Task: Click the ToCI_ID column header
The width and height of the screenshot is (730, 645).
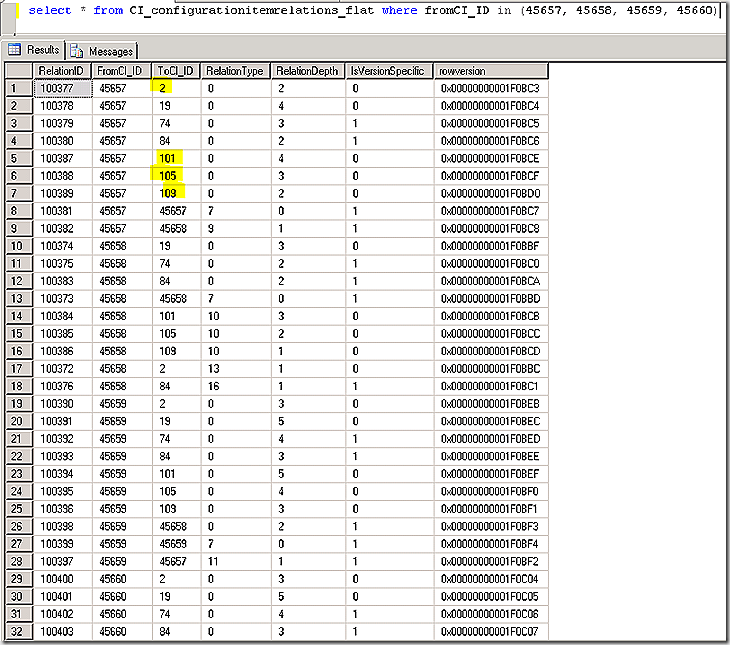Action: (x=176, y=71)
